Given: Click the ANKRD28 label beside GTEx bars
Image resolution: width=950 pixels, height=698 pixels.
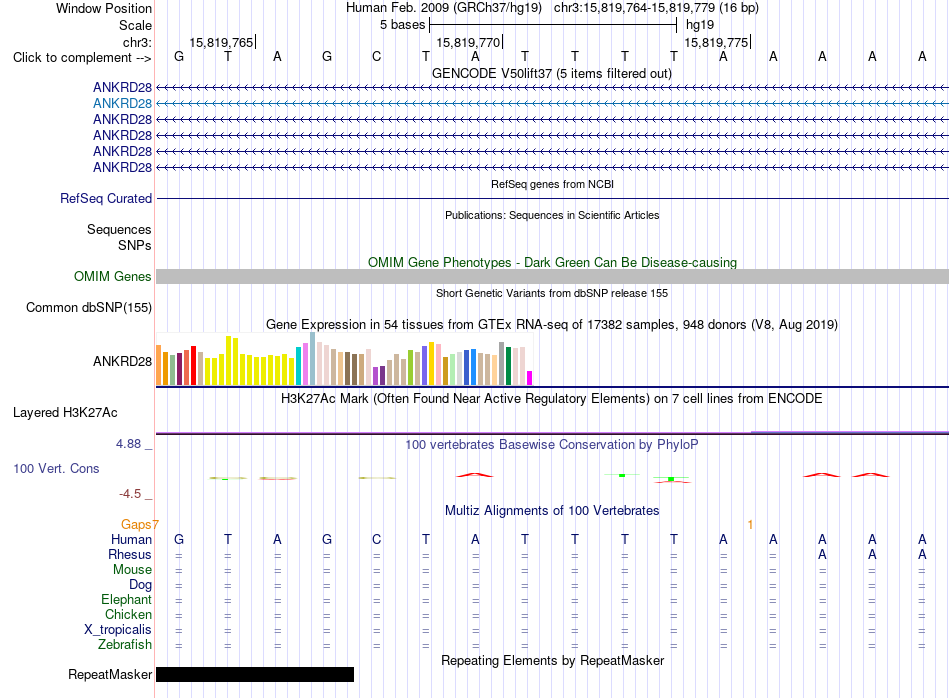Looking at the screenshot, I should point(122,362).
